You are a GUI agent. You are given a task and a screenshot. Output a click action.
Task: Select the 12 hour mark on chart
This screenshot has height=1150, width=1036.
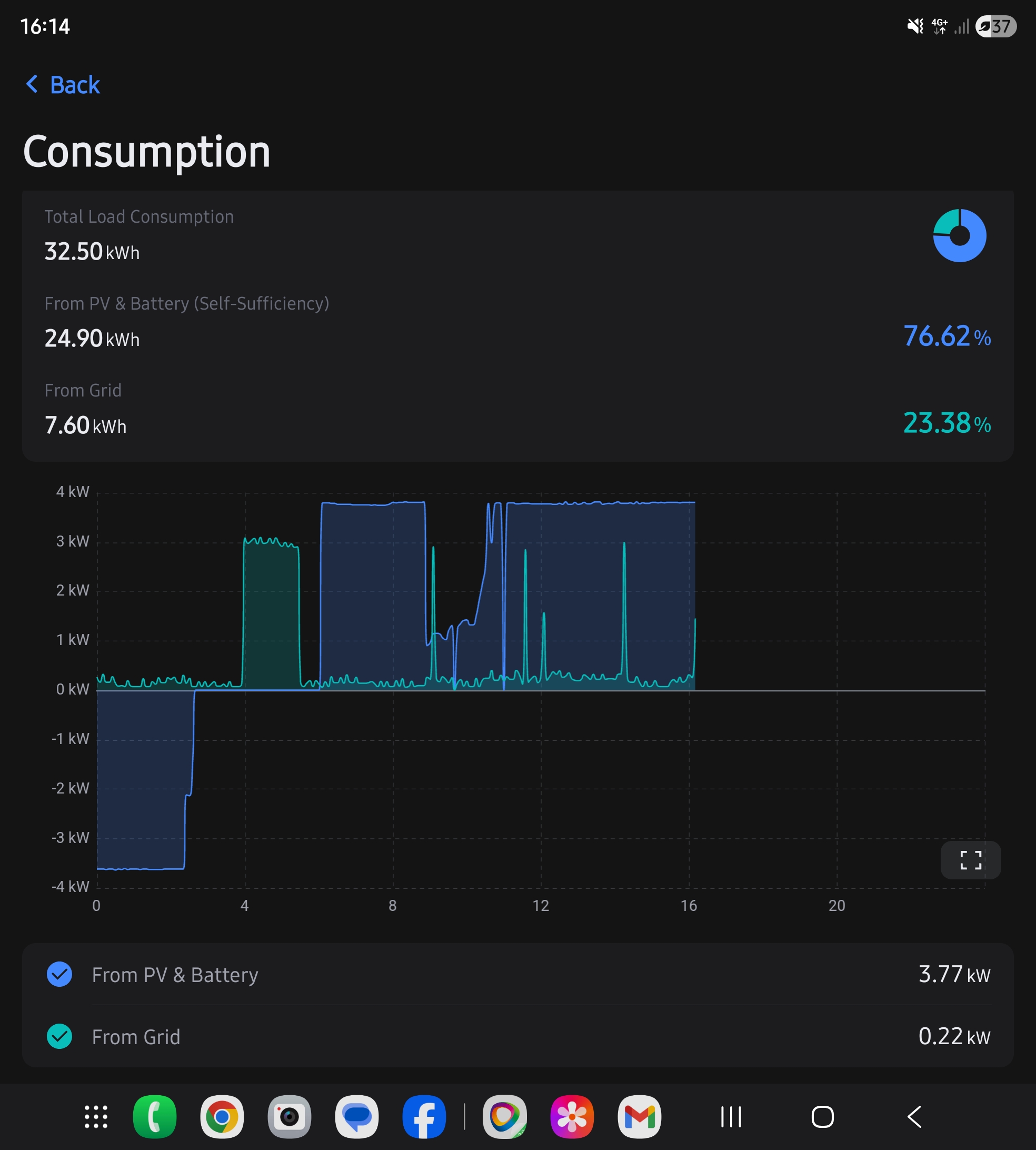tap(541, 905)
